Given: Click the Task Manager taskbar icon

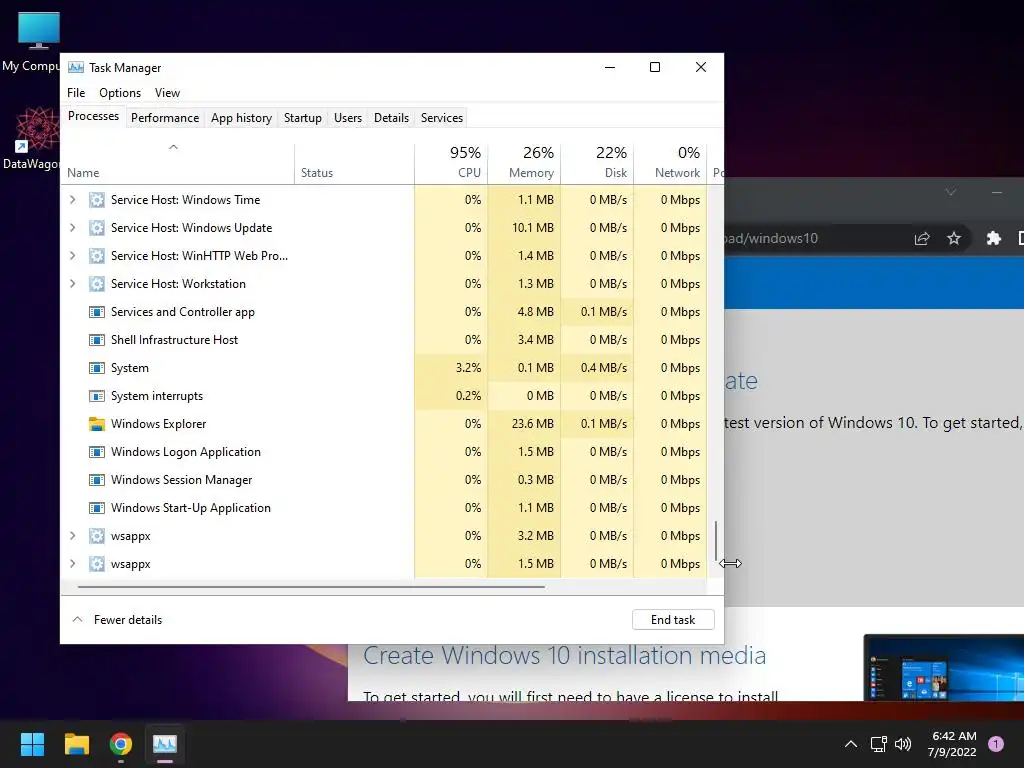Looking at the screenshot, I should [165, 744].
